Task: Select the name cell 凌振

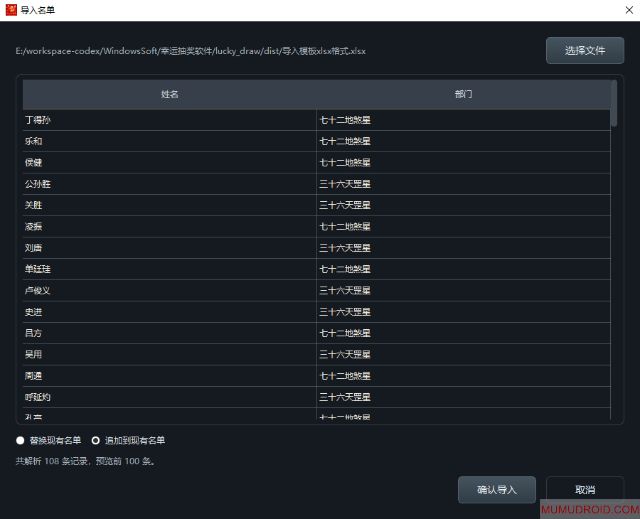Action: 169,226
